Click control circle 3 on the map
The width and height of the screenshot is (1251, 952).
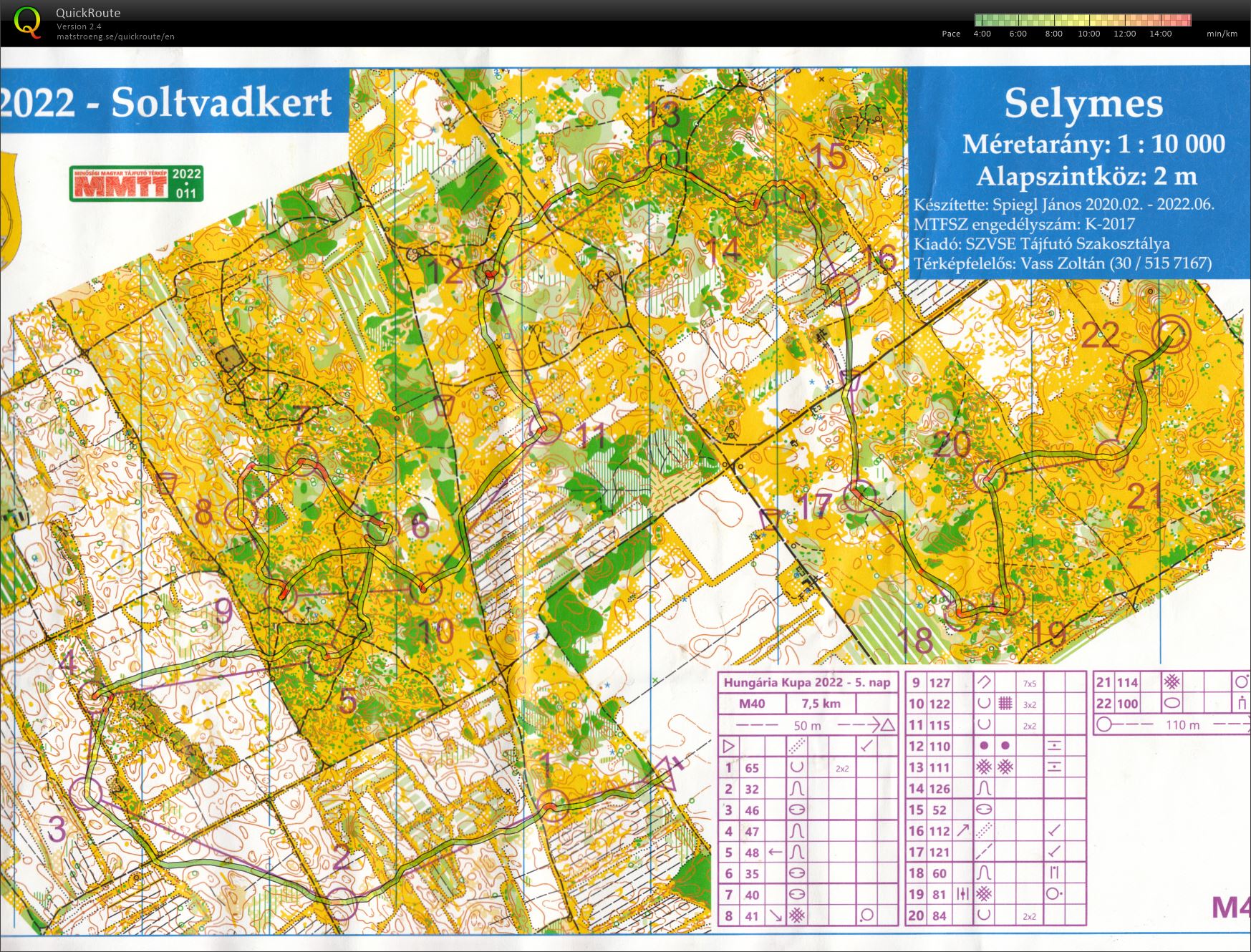(87, 794)
